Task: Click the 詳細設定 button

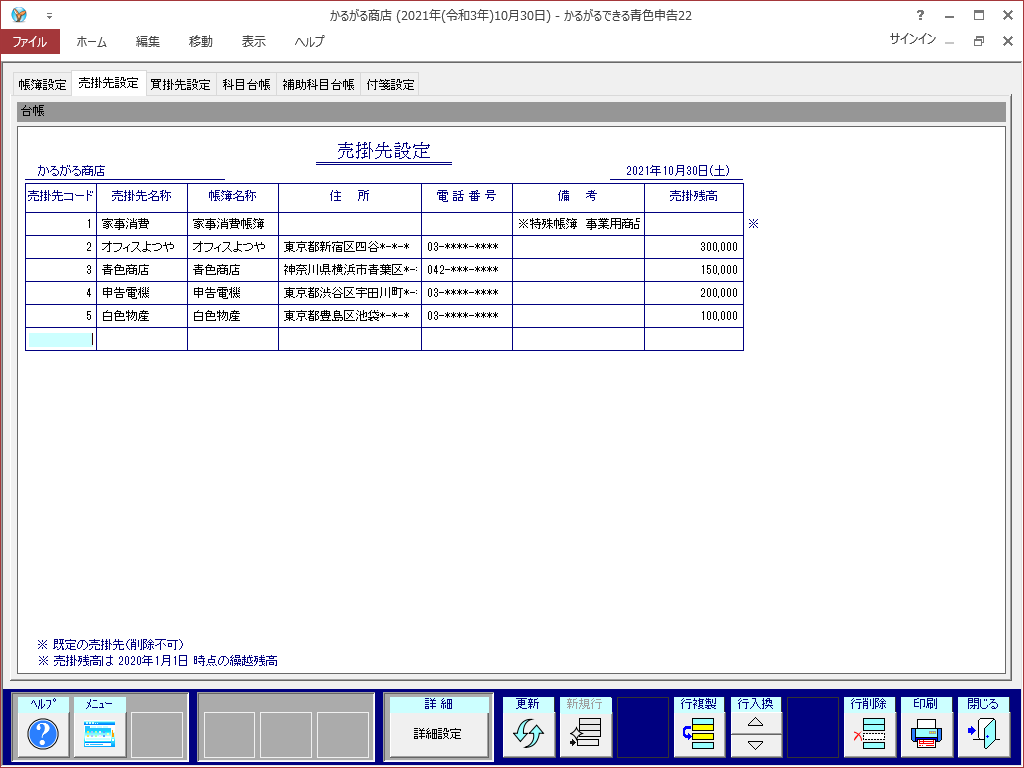Action: 438,733
